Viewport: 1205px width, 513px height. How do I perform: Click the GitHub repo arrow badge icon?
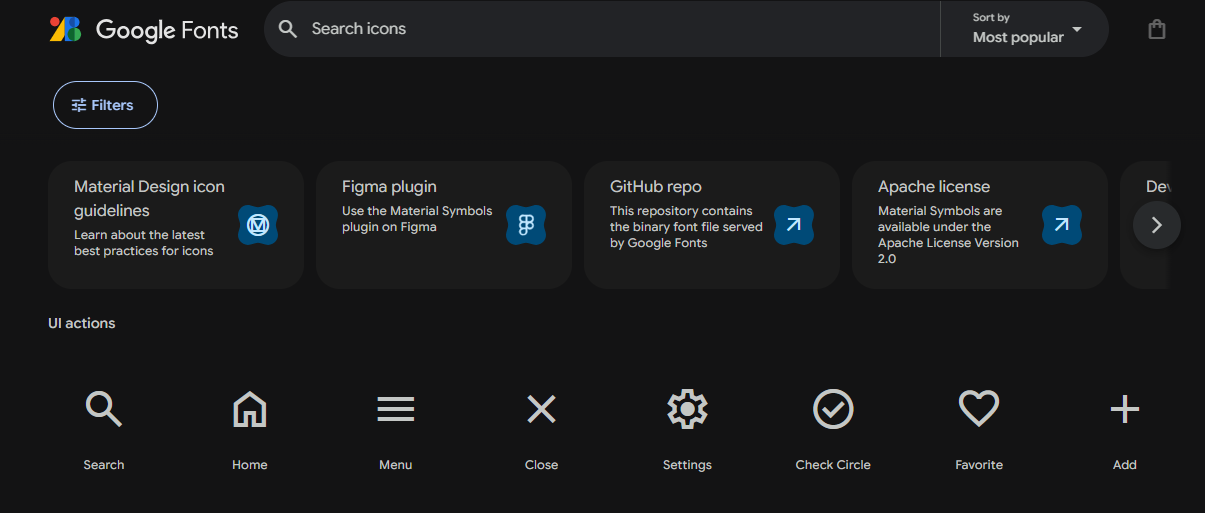794,226
